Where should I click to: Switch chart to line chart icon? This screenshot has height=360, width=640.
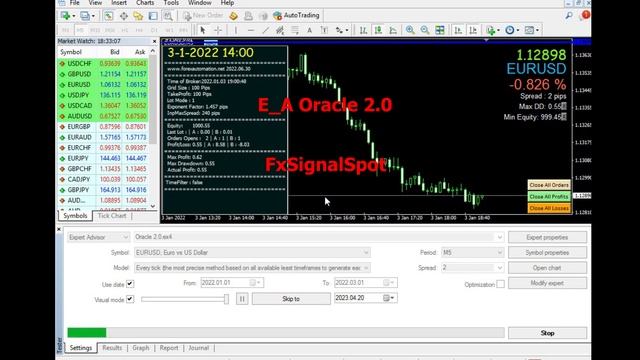393,30
